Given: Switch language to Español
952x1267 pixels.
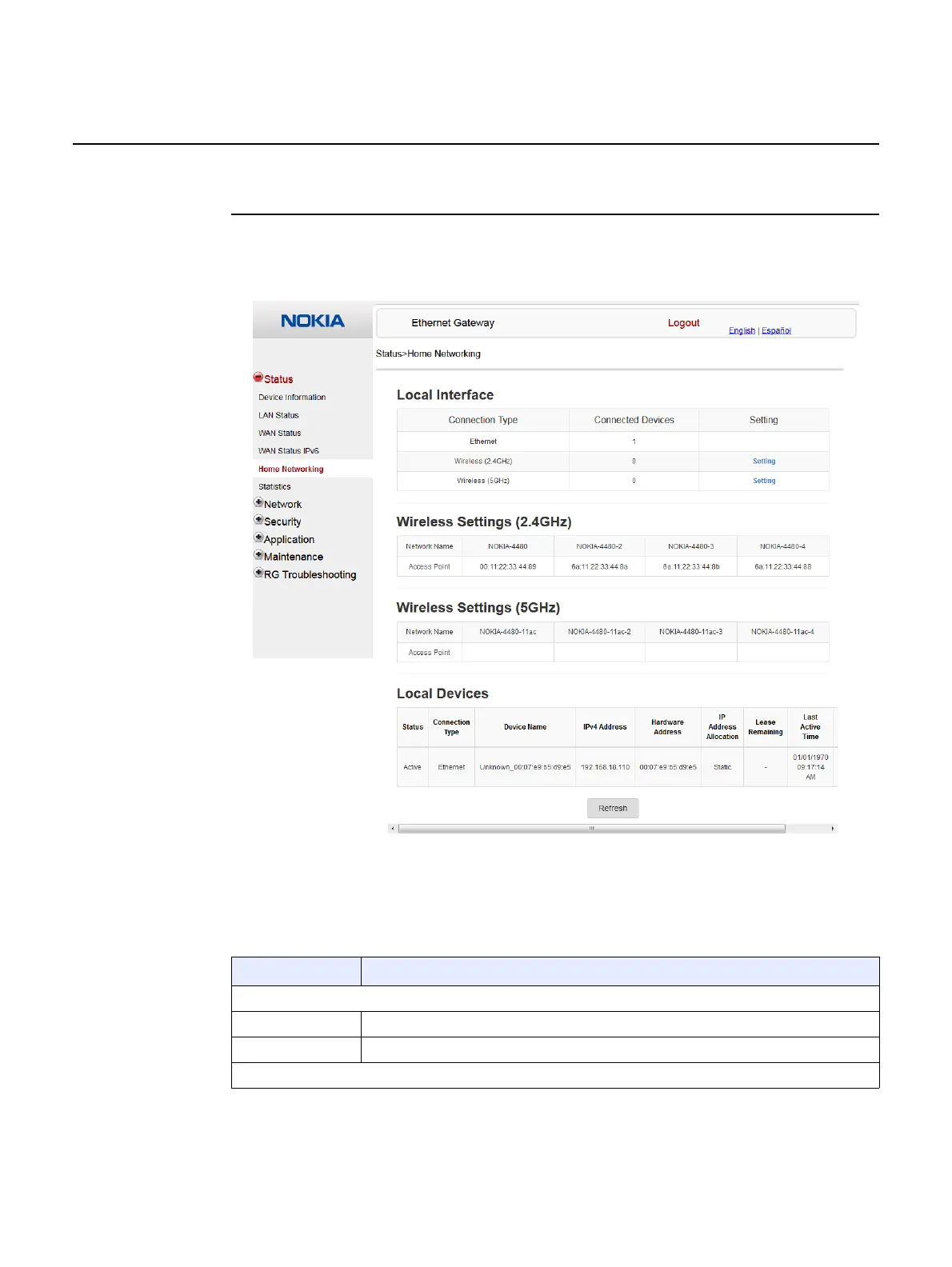Looking at the screenshot, I should point(776,330).
